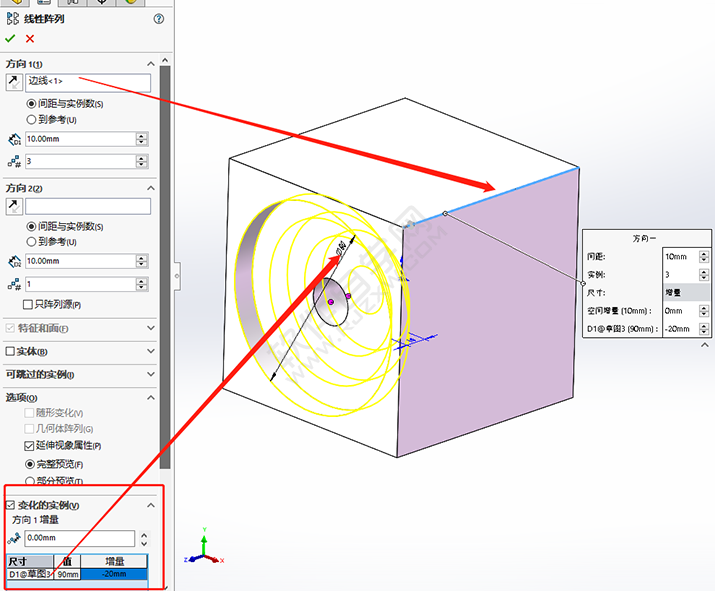Viewport: 715px width, 591px height.
Task: Click the instance count icon in 方向 2
Action: coord(14,285)
